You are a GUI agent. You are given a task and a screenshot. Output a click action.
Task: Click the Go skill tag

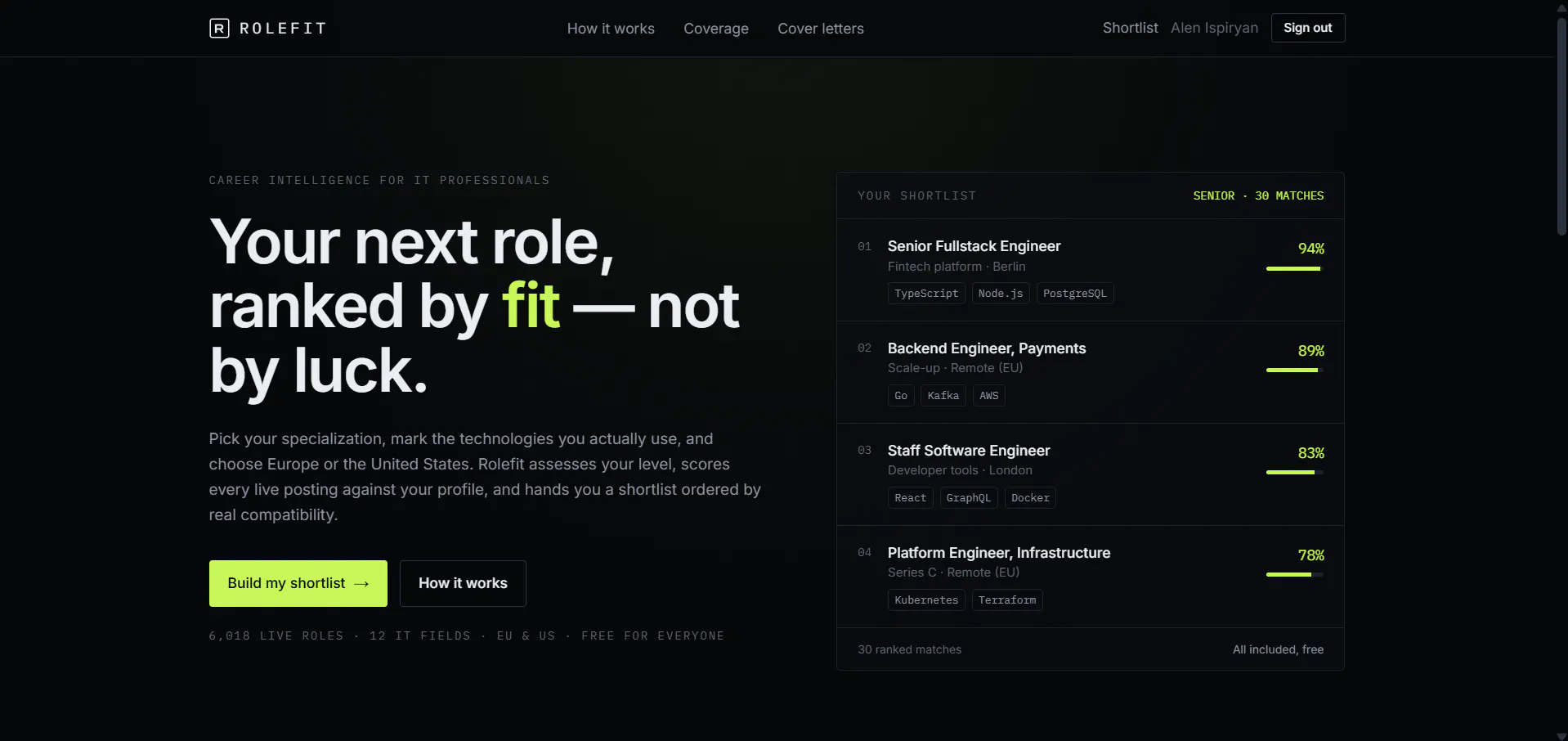[901, 396]
